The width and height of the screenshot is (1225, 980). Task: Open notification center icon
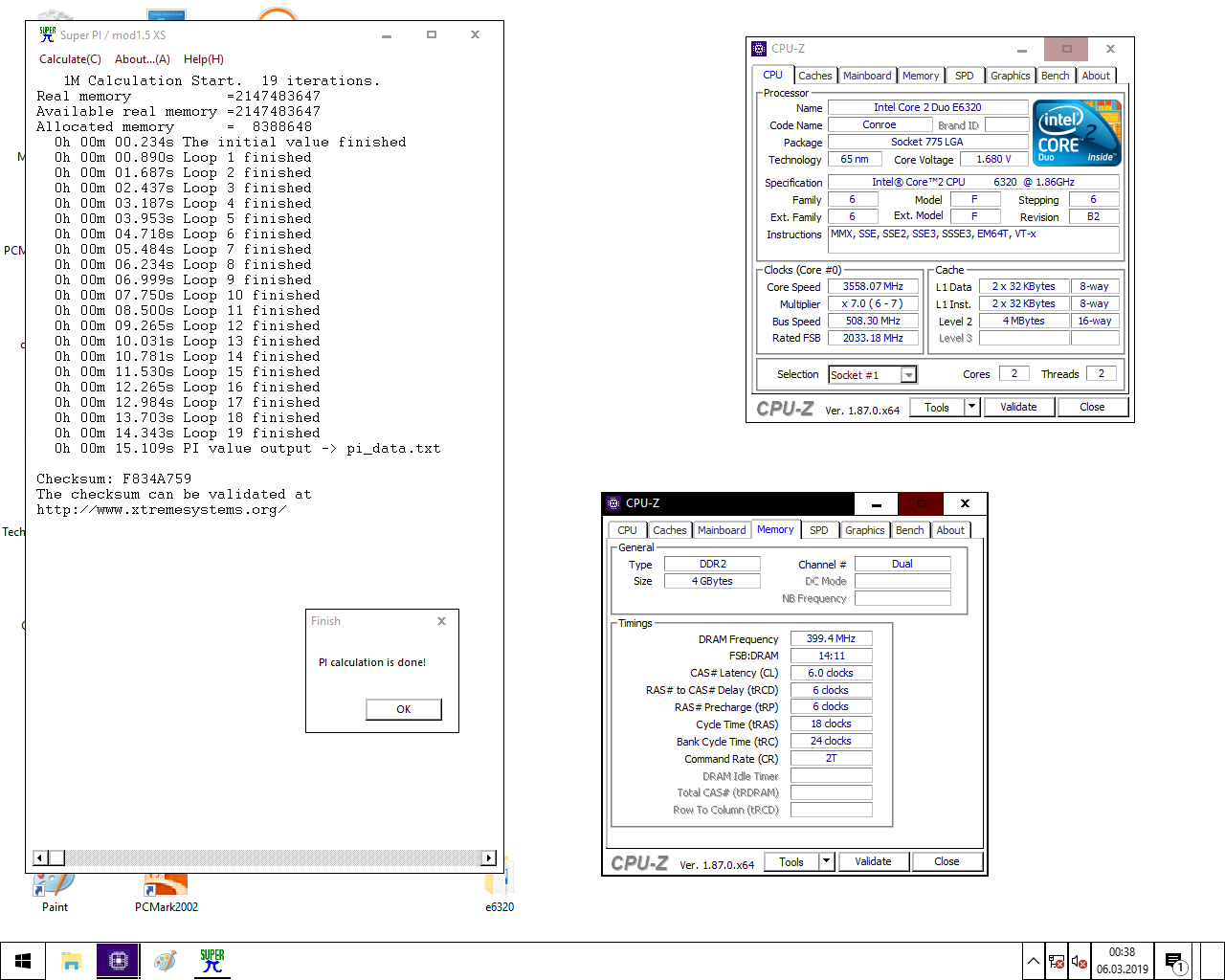(1175, 961)
